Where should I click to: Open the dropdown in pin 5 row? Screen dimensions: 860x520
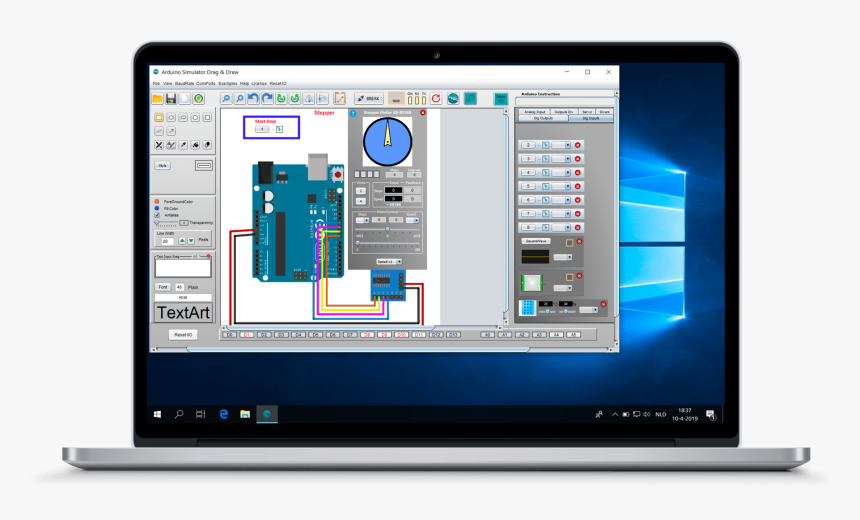click(562, 186)
